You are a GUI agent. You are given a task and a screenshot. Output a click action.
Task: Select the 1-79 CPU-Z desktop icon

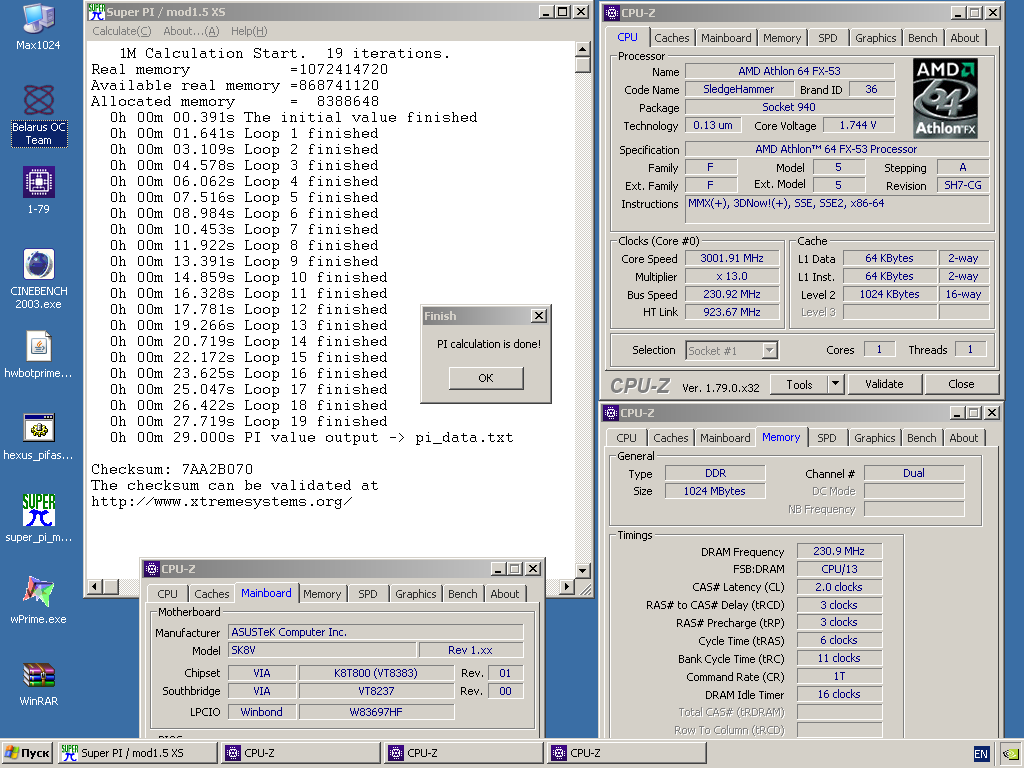(x=39, y=190)
